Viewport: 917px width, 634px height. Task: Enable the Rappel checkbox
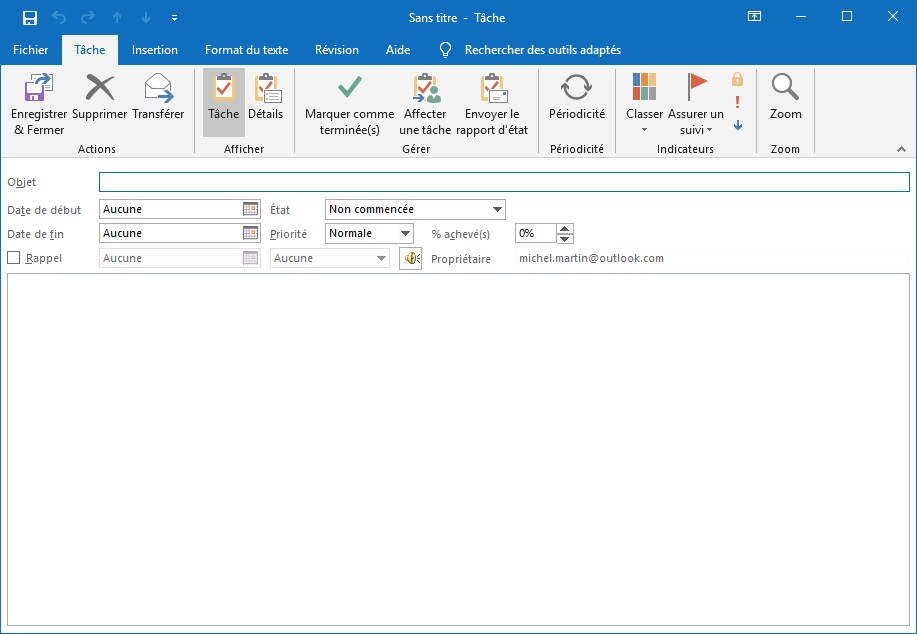pos(14,258)
